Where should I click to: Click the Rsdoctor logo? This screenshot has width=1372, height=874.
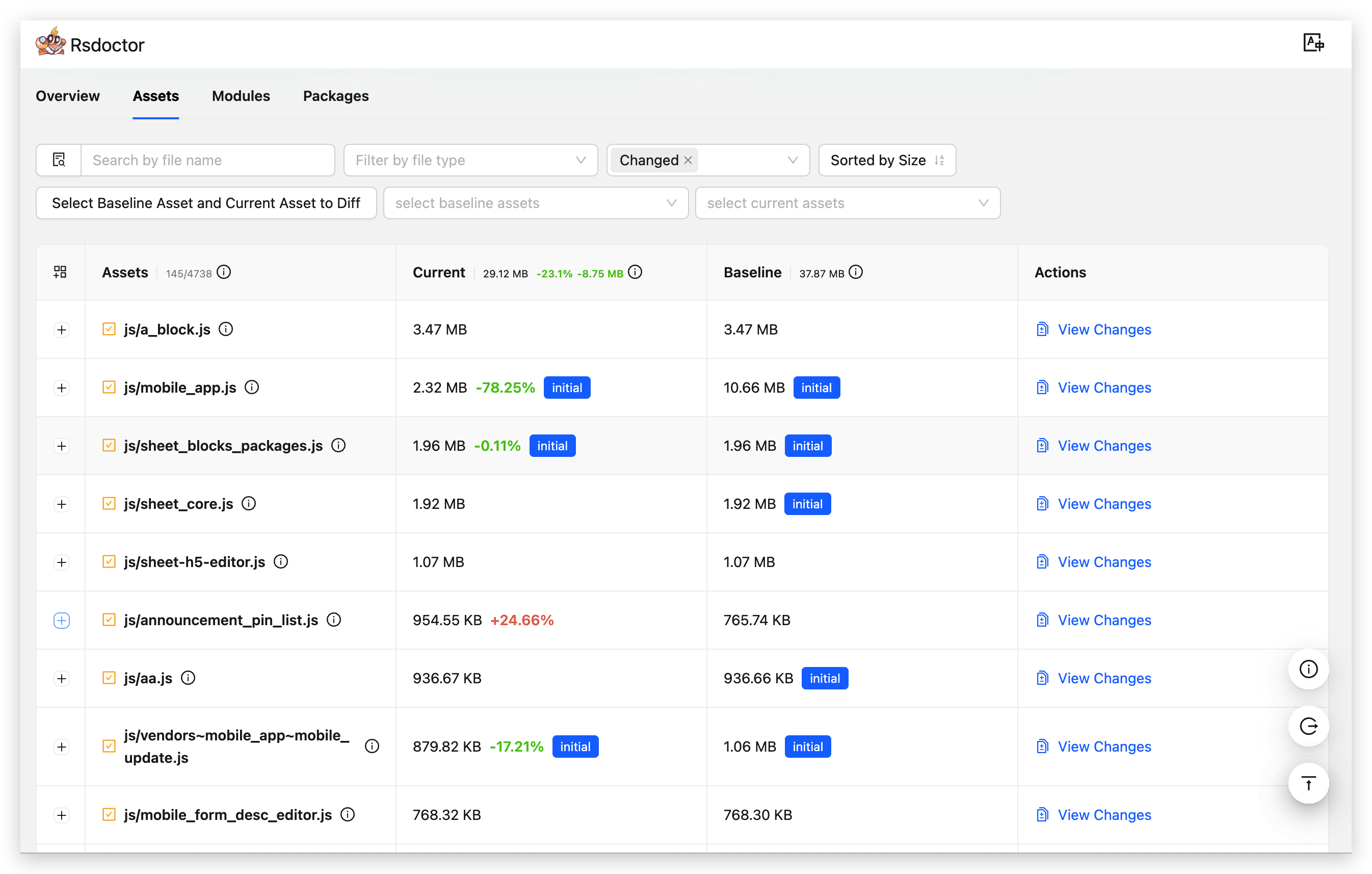pos(50,43)
